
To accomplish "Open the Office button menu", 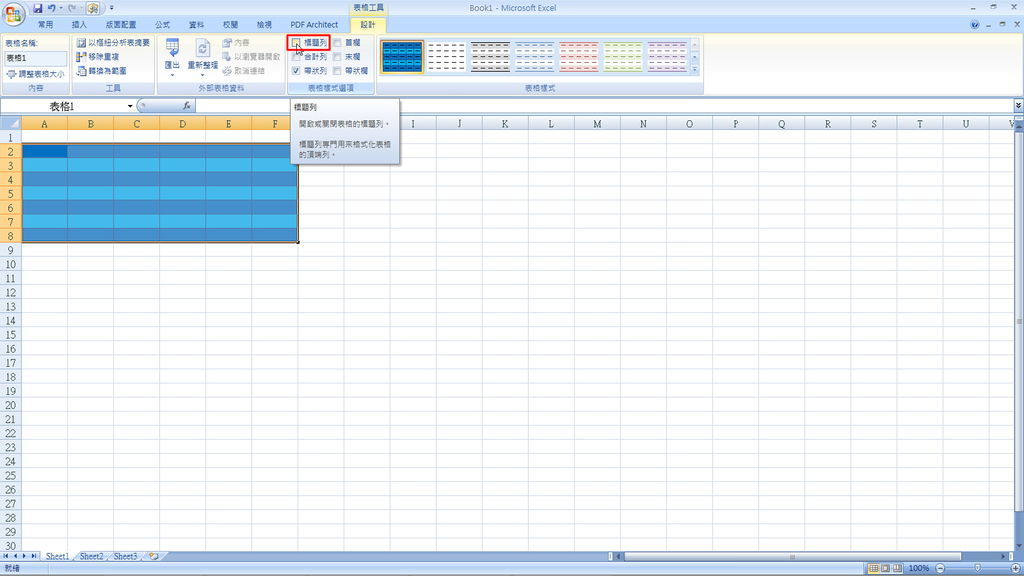I will point(14,13).
